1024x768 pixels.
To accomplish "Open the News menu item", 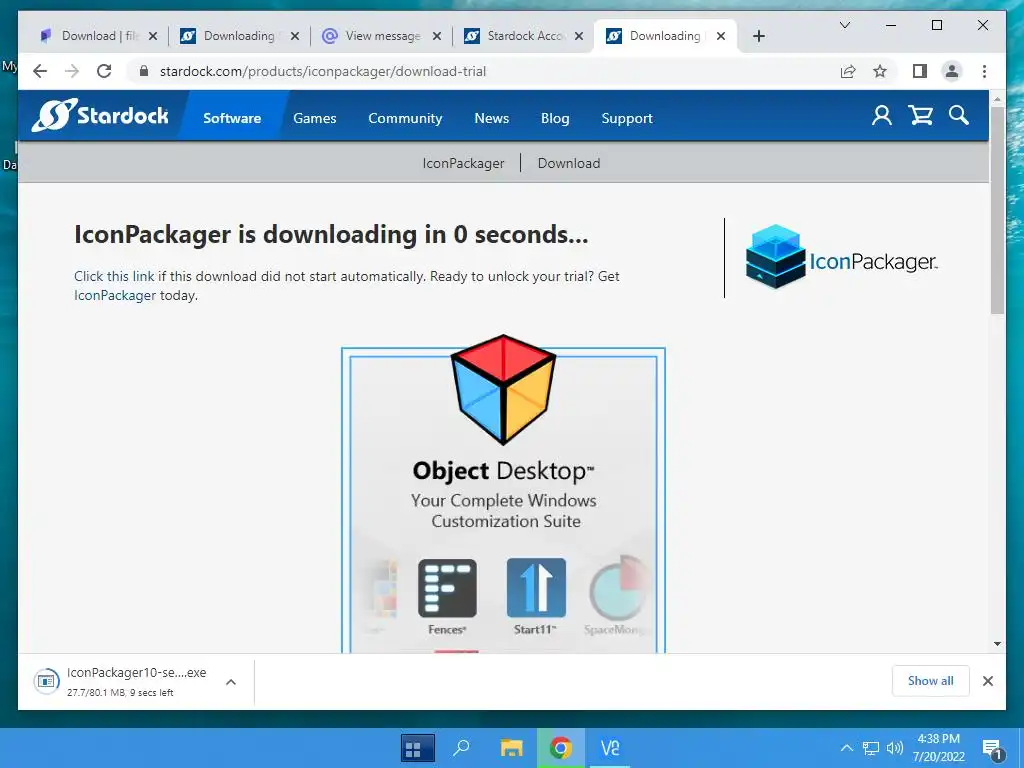I will 492,118.
